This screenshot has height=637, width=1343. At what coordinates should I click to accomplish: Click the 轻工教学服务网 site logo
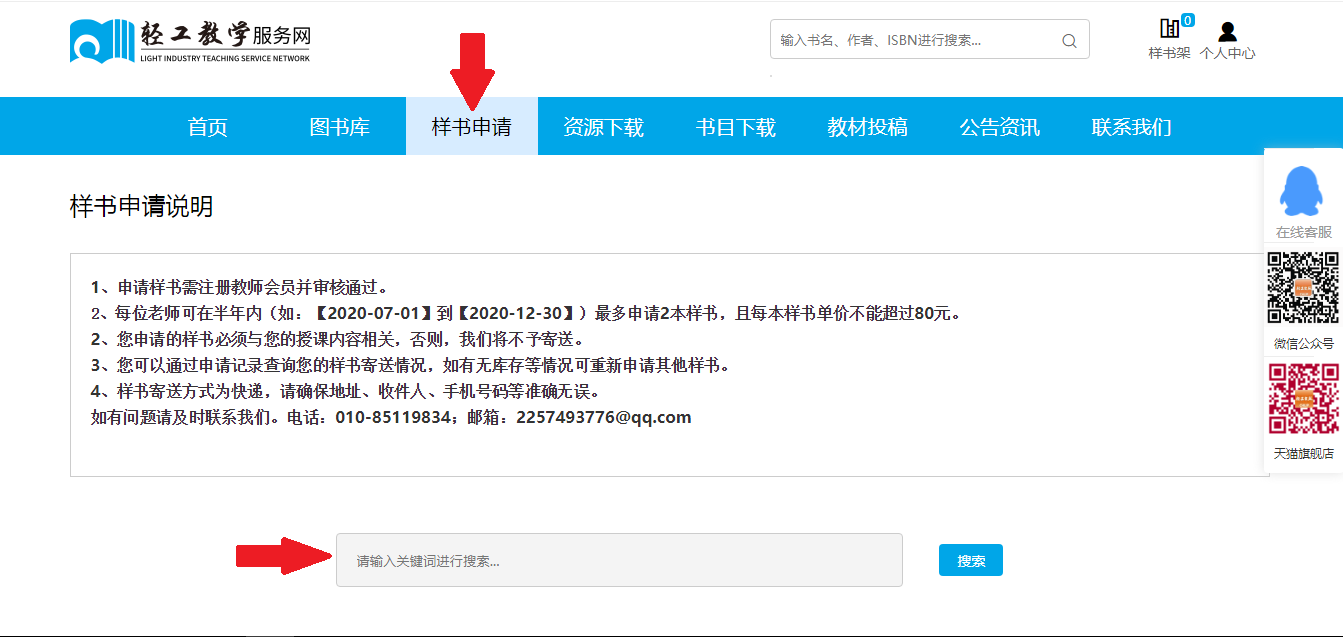[190, 41]
